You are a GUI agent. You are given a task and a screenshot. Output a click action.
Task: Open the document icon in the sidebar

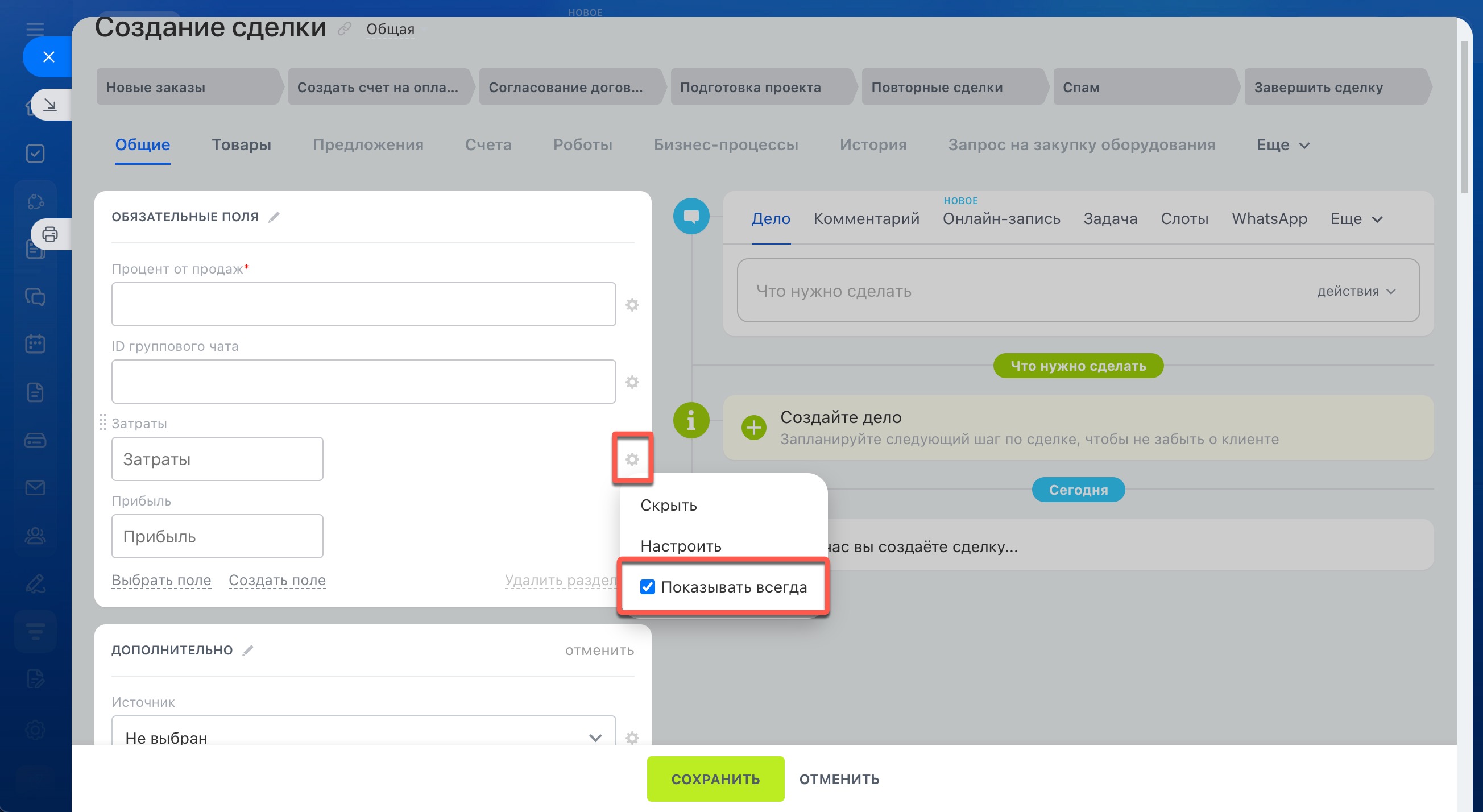[x=35, y=392]
